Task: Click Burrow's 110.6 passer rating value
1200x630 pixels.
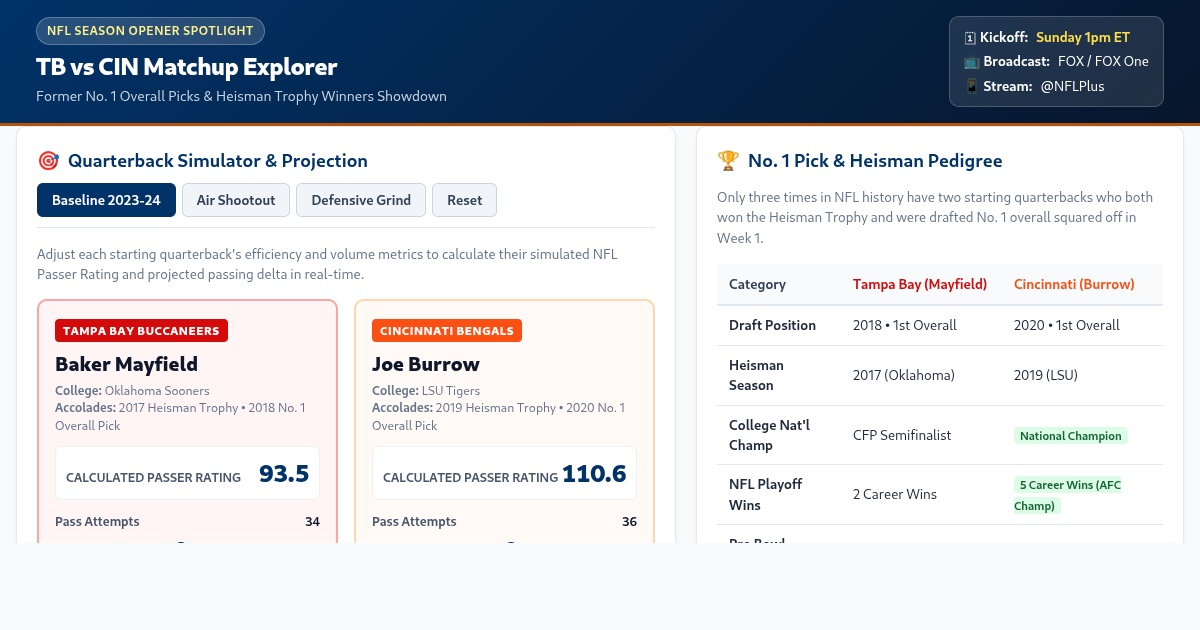Action: pyautogui.click(x=594, y=474)
